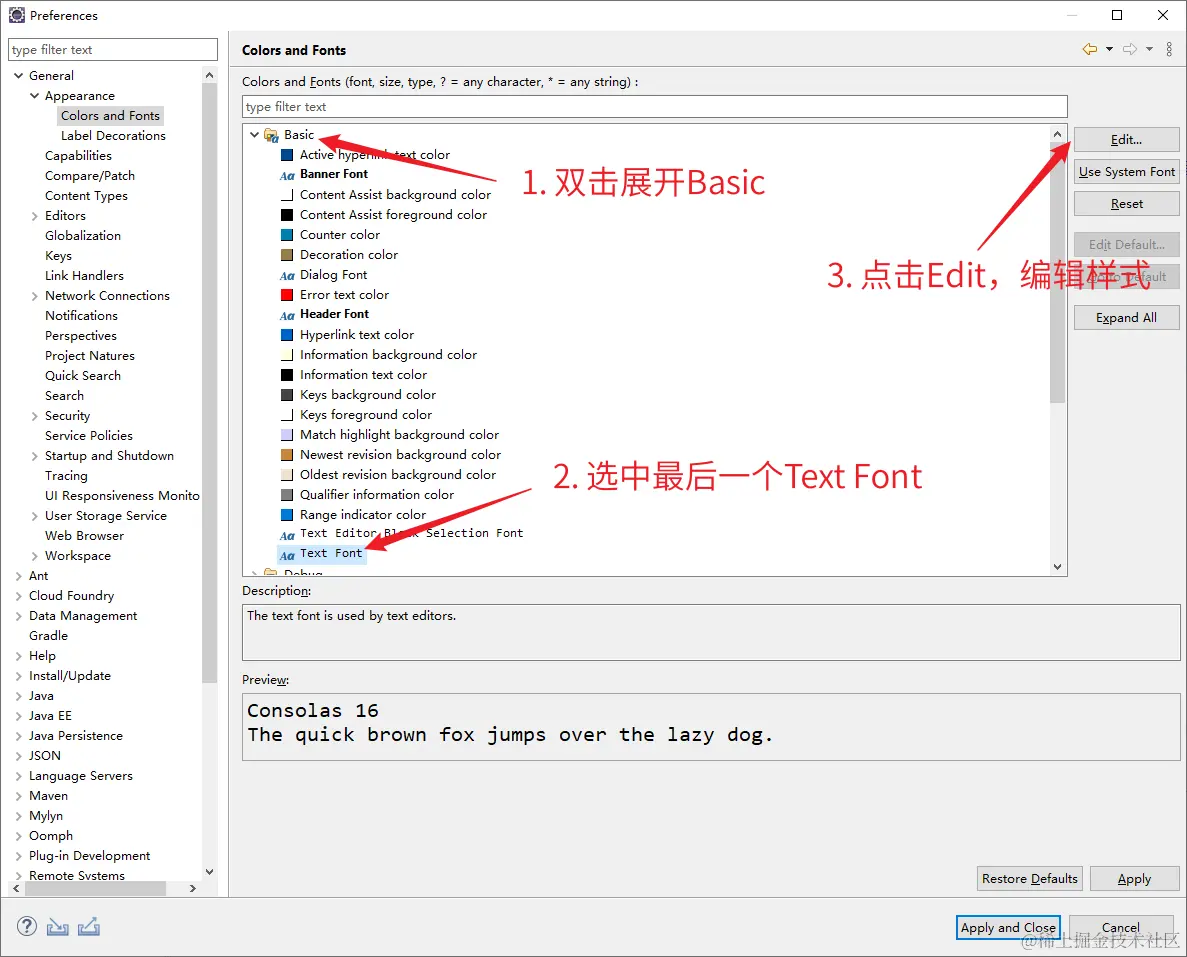Expand the Network Connections node
The width and height of the screenshot is (1187, 957).
[x=34, y=296]
